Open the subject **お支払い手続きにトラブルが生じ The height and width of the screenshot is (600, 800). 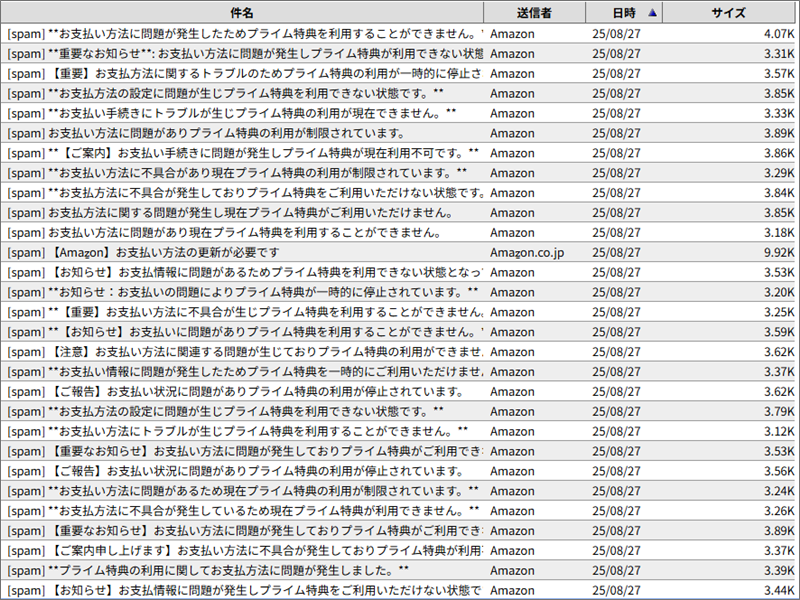[232, 113]
